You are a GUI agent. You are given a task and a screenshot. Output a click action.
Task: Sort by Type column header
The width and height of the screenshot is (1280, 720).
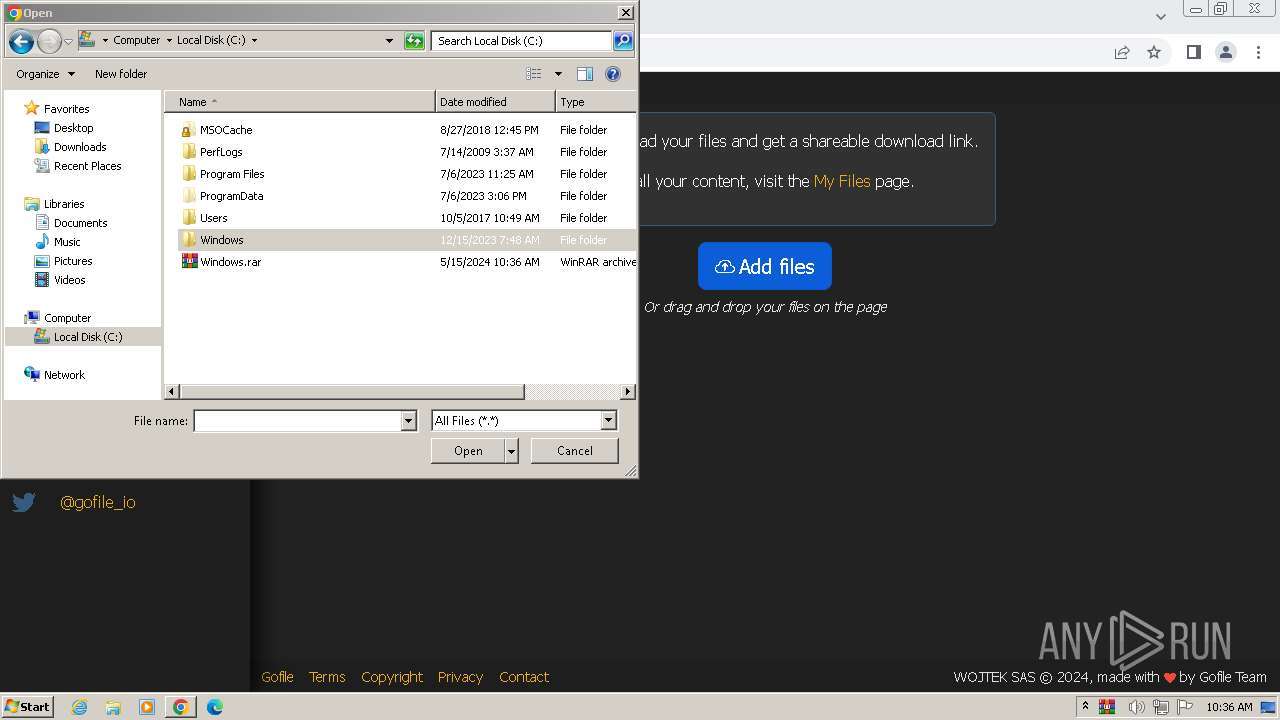click(595, 102)
